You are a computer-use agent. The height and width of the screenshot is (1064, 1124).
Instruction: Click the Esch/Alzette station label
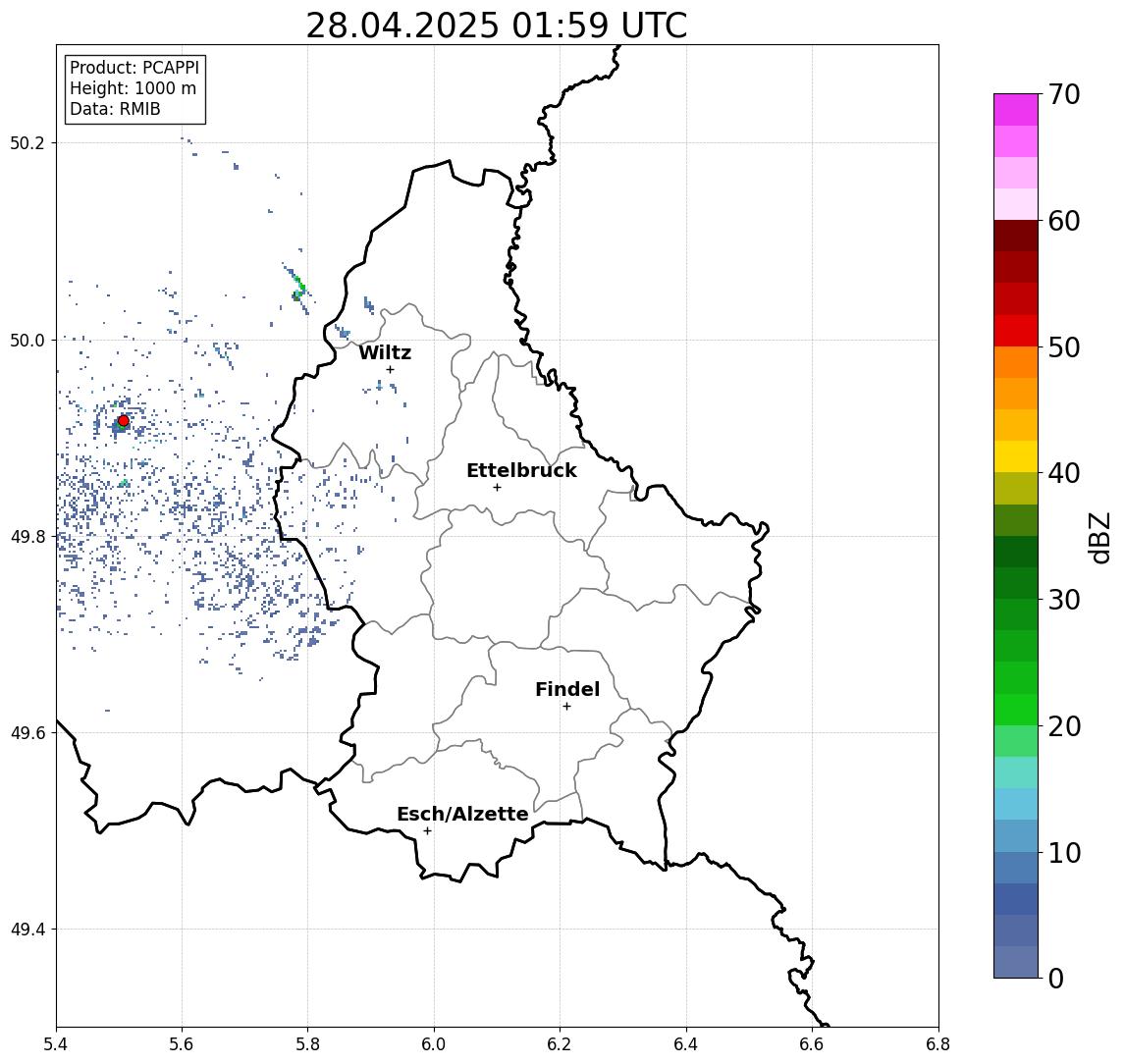(462, 815)
